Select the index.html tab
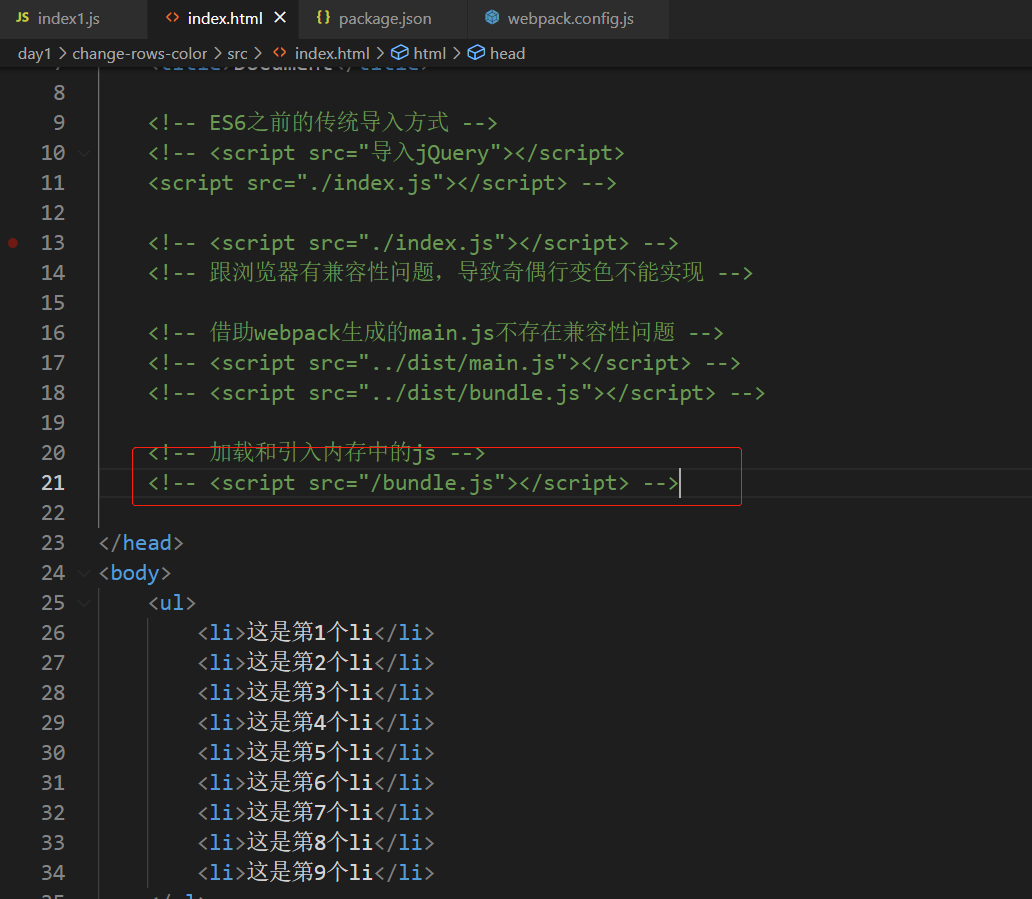The height and width of the screenshot is (899, 1032). click(223, 18)
